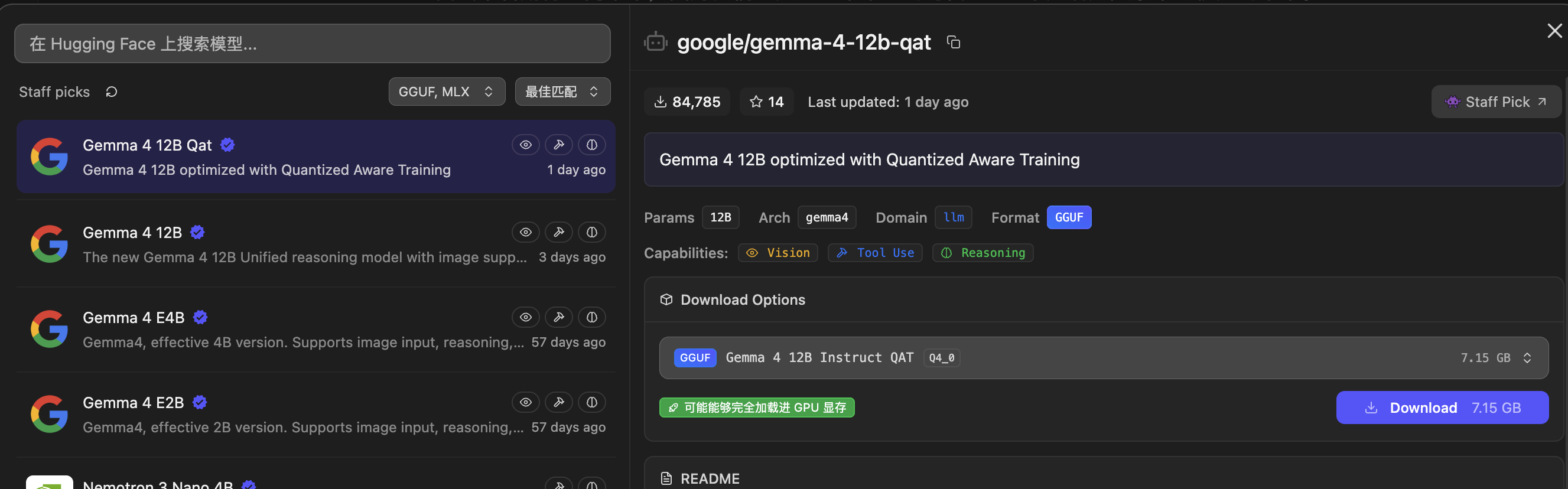Toggle the Reasoning capability tag
The height and width of the screenshot is (489, 1568).
[983, 253]
